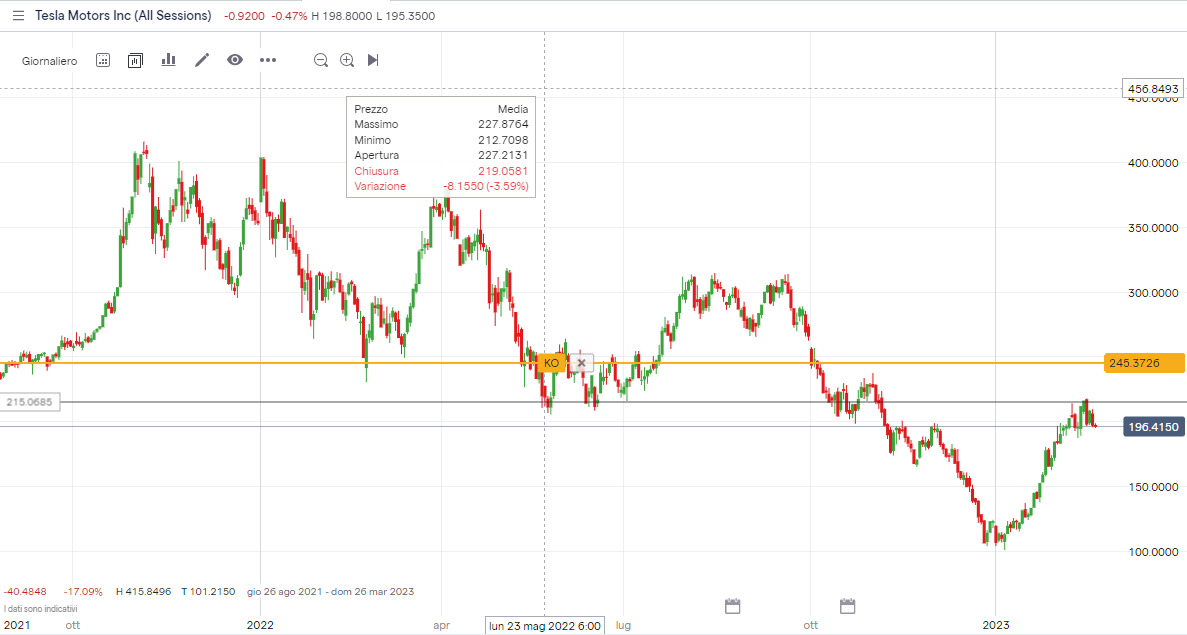Click the 100.0000 price axis label
Image resolution: width=1187 pixels, height=635 pixels.
tap(1153, 552)
